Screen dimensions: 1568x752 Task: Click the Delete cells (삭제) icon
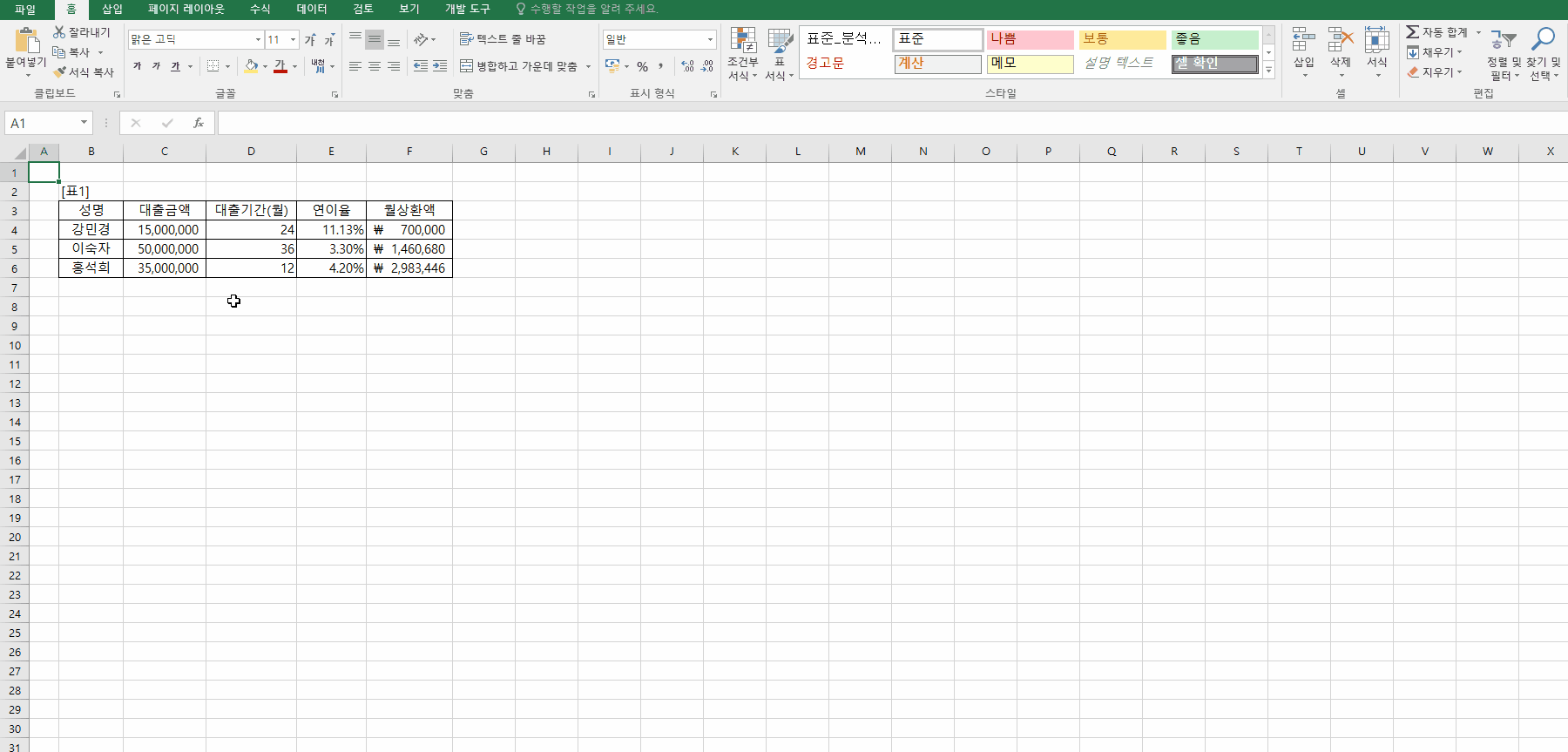[x=1341, y=39]
